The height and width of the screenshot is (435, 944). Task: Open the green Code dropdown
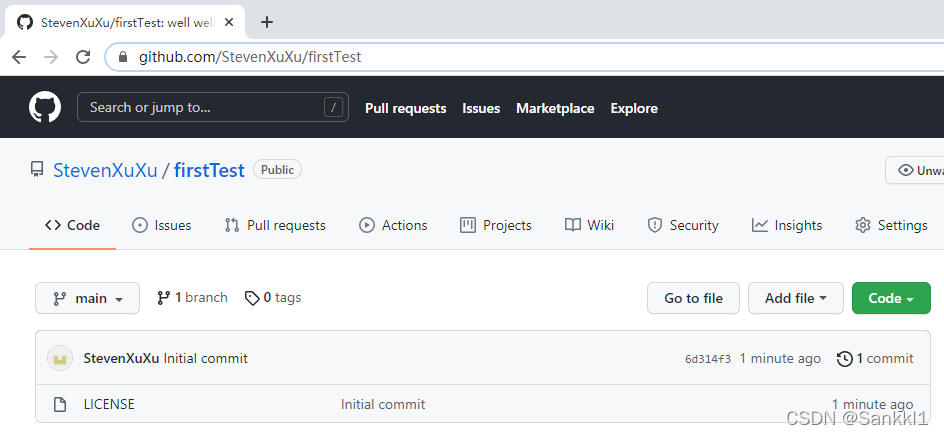click(891, 298)
